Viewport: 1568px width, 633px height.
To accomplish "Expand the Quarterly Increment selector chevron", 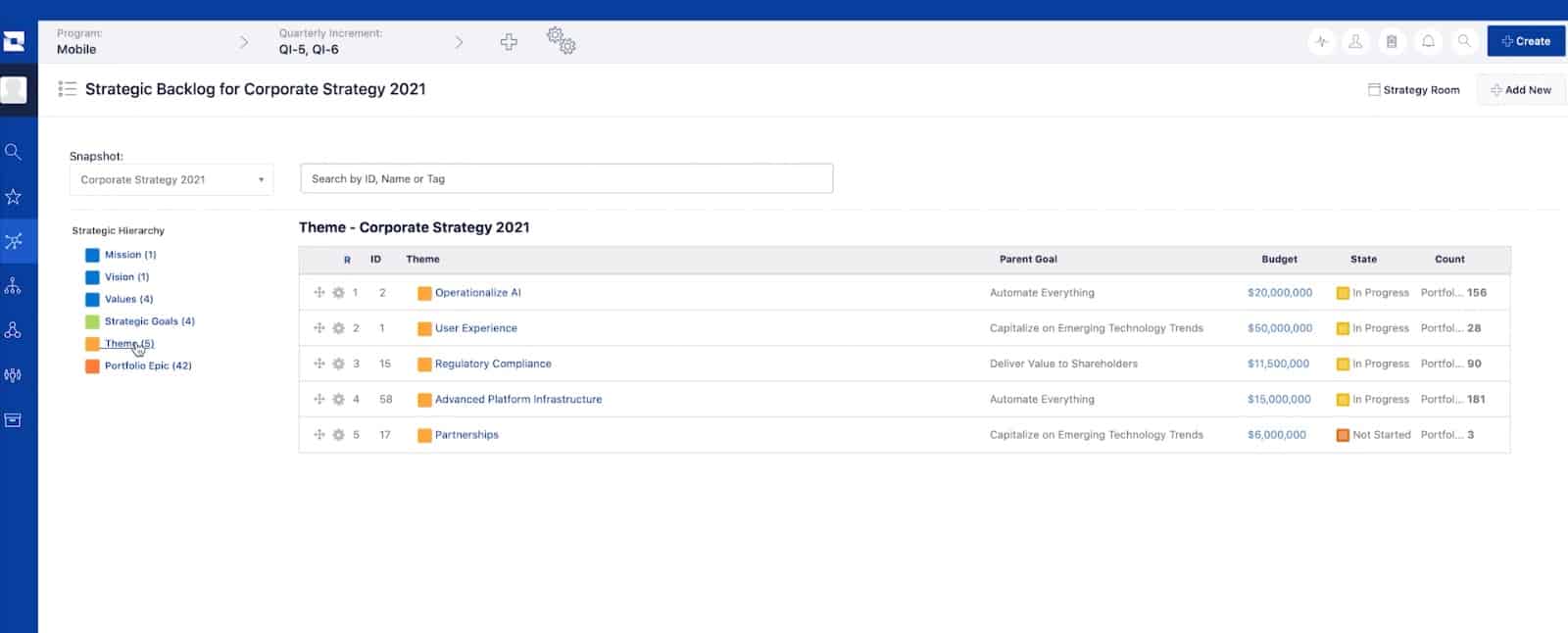I will 459,42.
